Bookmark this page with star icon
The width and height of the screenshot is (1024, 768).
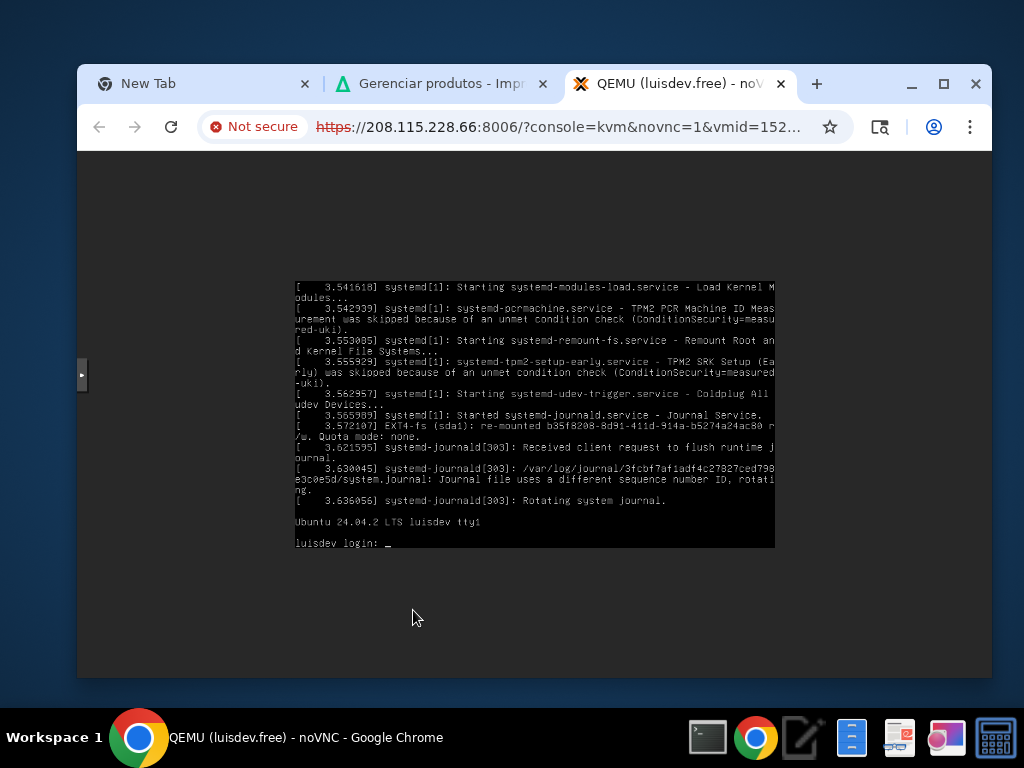pos(829,127)
